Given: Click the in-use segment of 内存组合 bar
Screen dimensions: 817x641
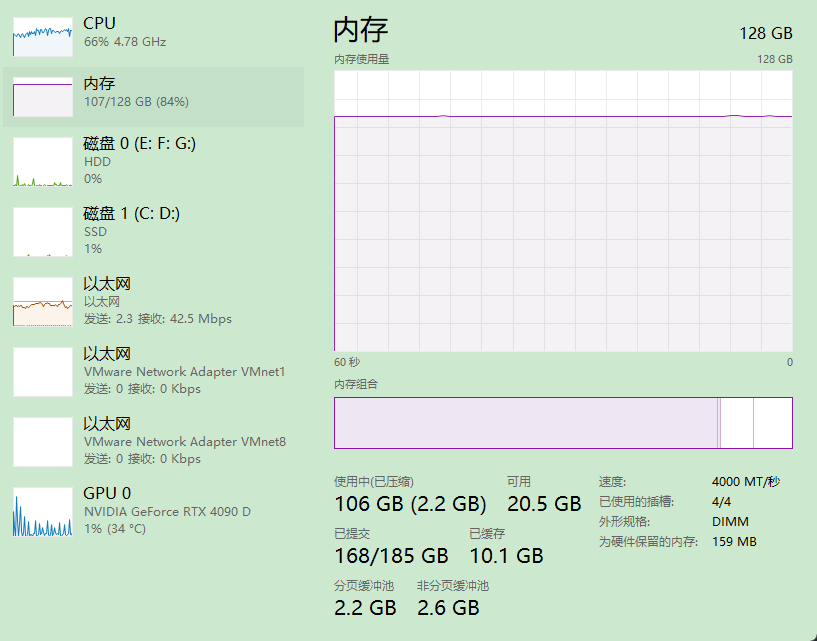Looking at the screenshot, I should pyautogui.click(x=525, y=423).
